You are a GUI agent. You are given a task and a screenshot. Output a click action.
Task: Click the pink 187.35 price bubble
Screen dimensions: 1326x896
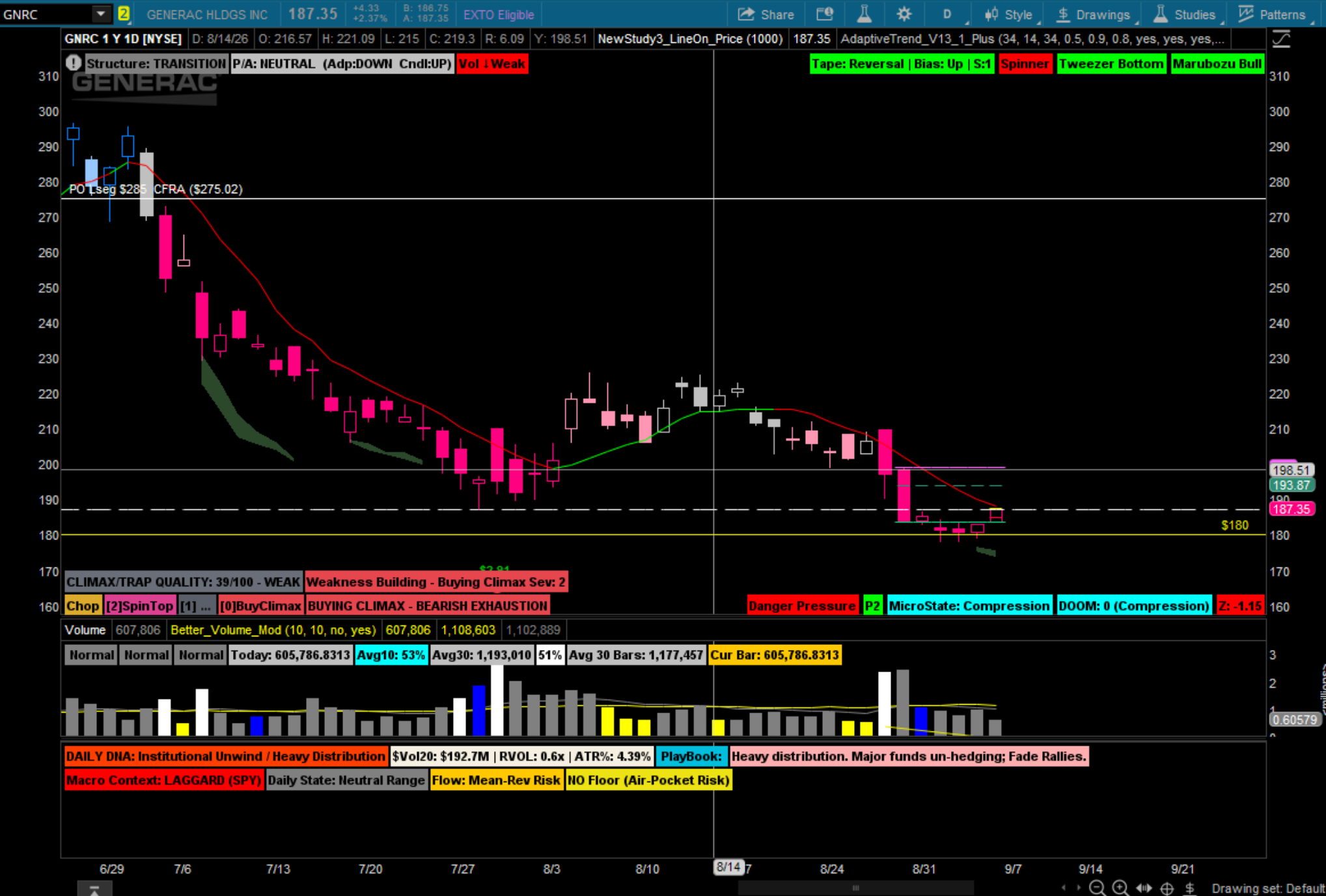(1291, 509)
